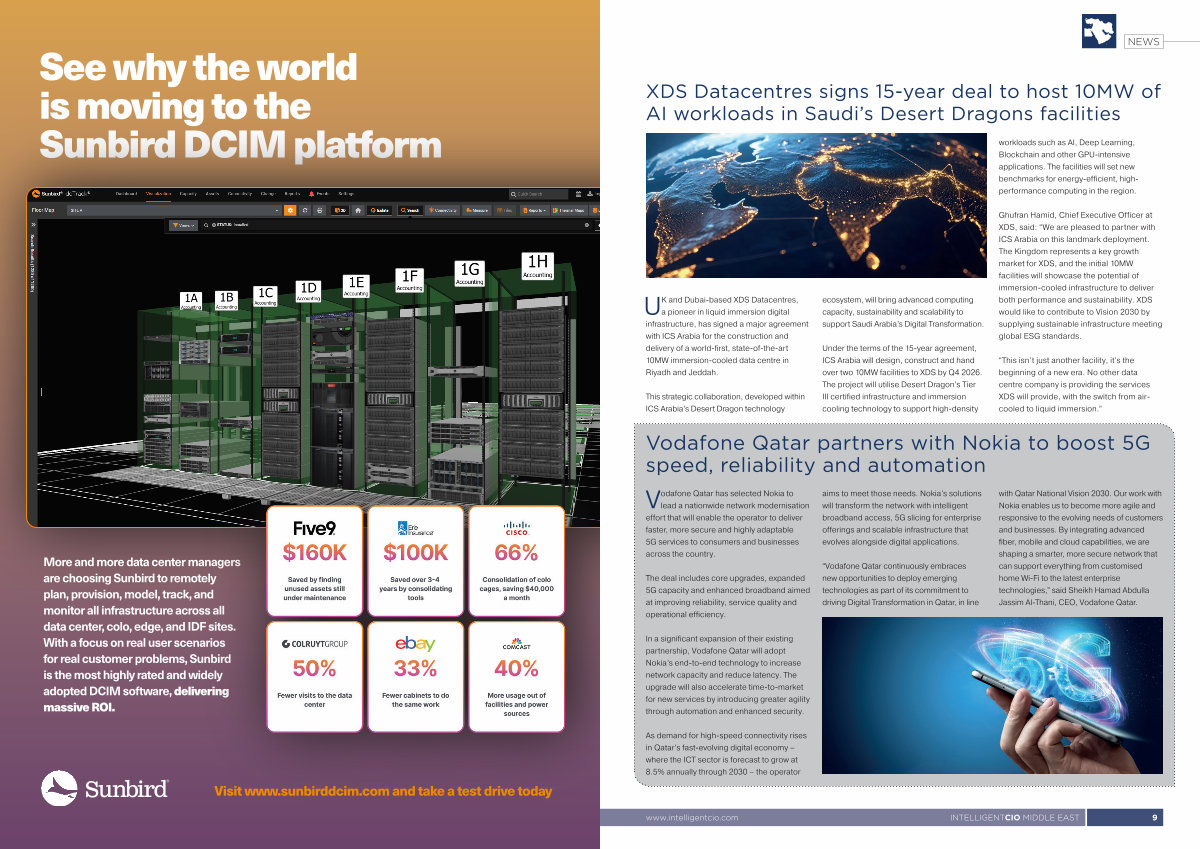Select the Connectivity tool in floor map toolbar
This screenshot has height=849, width=1200.
tap(442, 211)
